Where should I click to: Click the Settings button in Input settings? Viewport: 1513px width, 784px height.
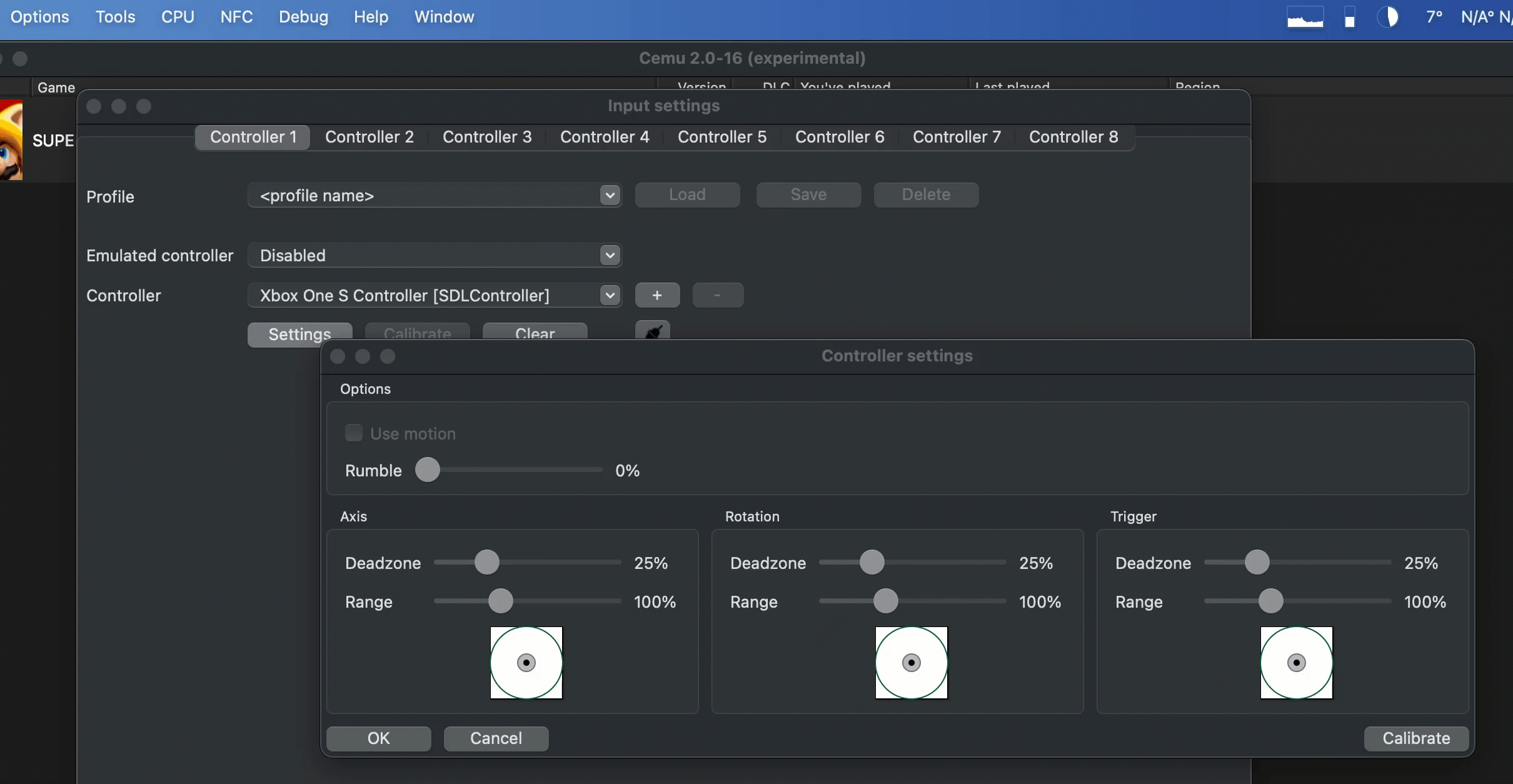click(x=299, y=334)
